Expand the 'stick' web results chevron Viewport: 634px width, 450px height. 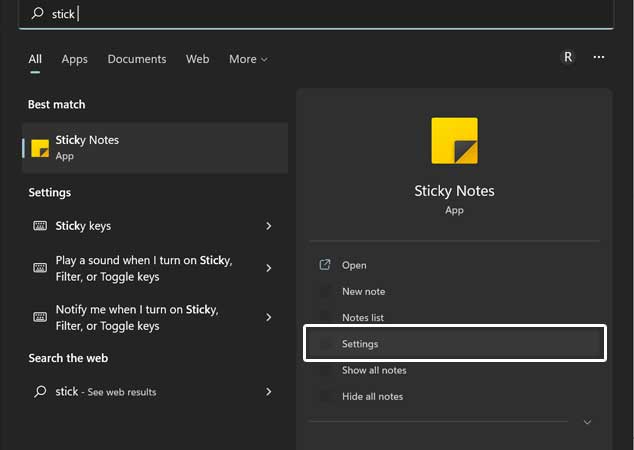tap(268, 391)
